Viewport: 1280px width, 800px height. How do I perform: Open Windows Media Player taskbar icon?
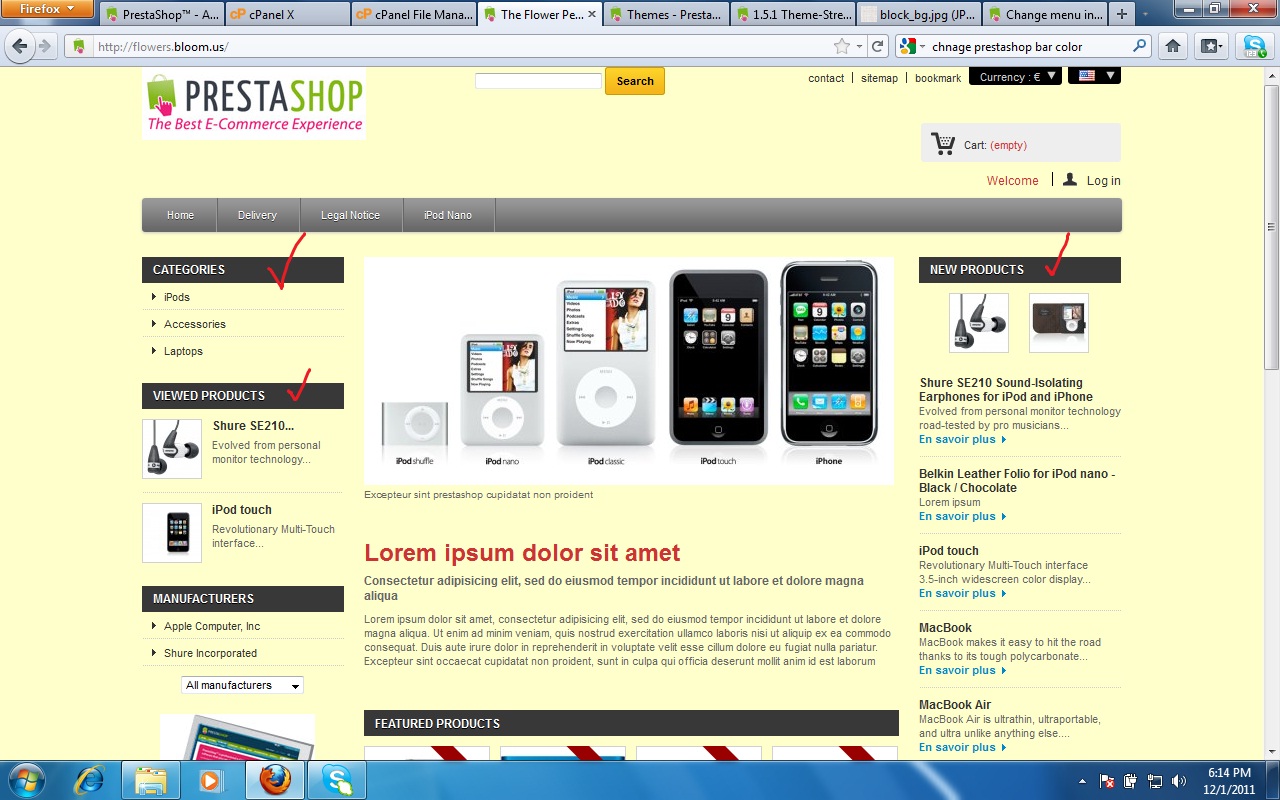[212, 779]
